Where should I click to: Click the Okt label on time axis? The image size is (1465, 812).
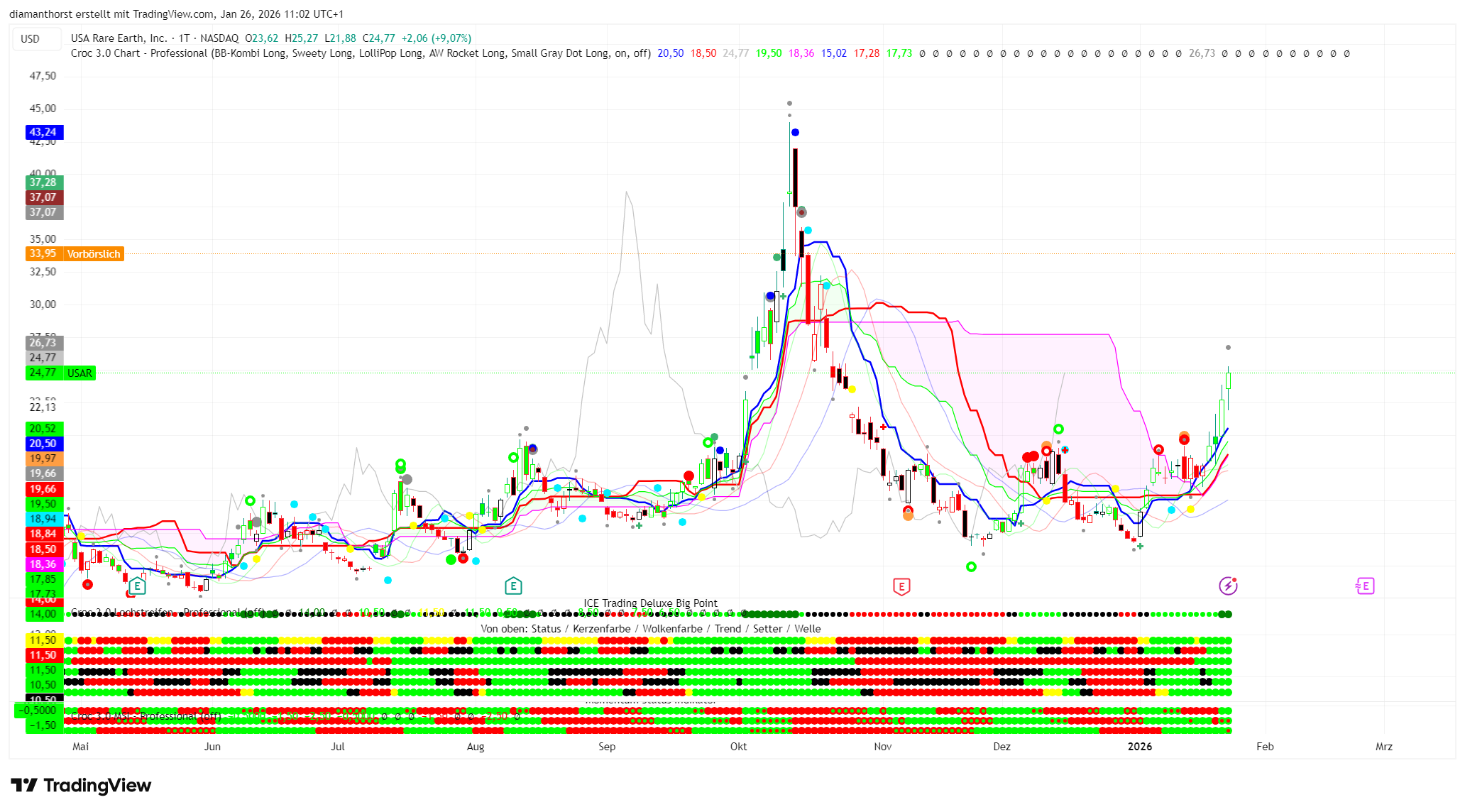pyautogui.click(x=738, y=747)
